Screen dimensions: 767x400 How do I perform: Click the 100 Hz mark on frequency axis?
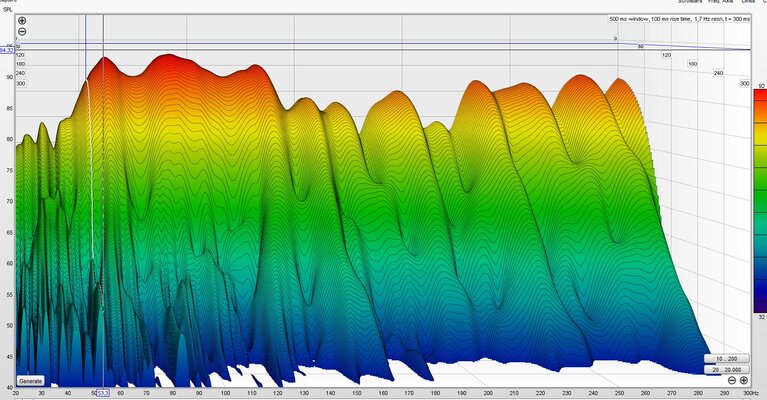[225, 393]
